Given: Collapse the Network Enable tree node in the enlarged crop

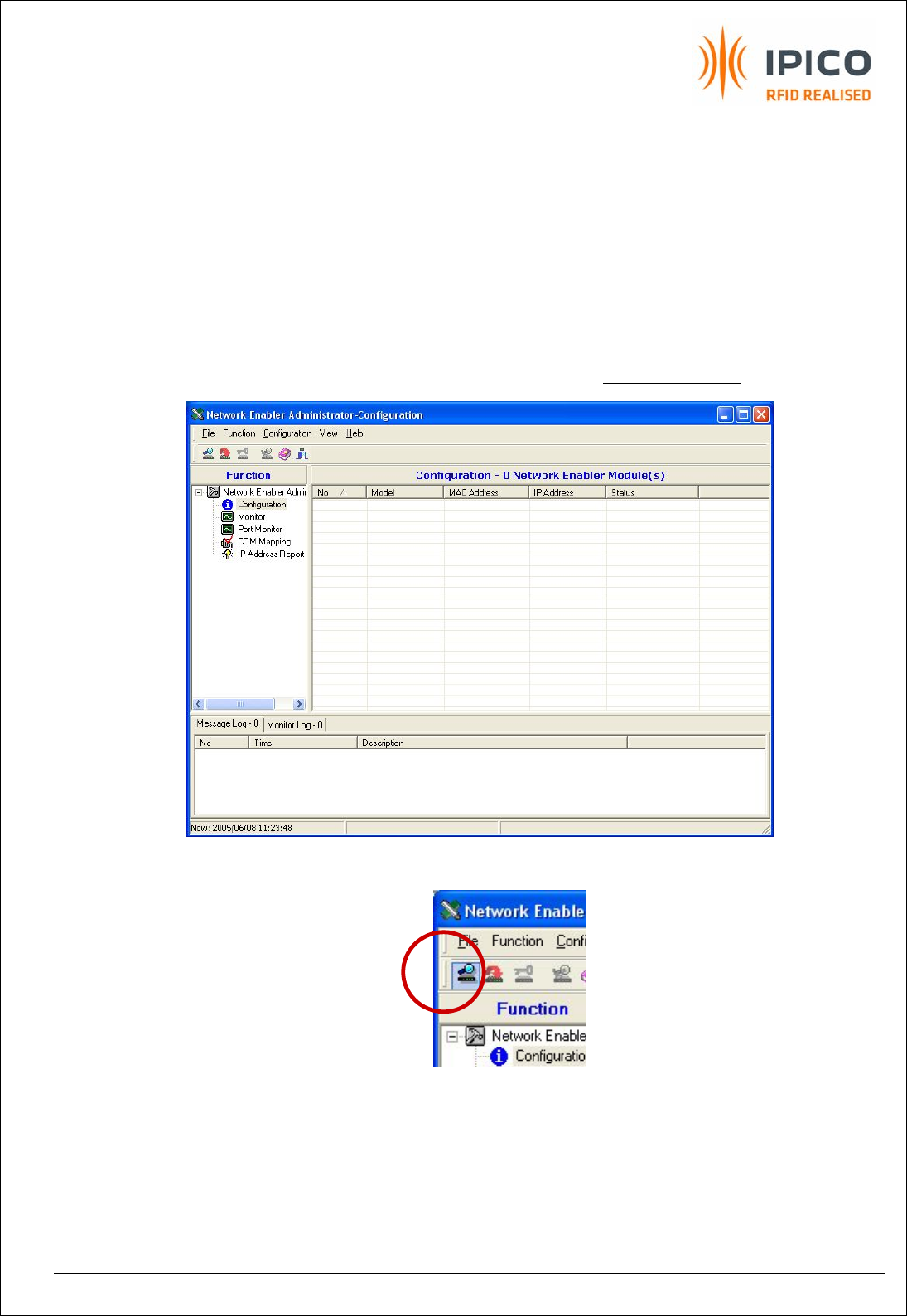Looking at the screenshot, I should pos(452,1036).
